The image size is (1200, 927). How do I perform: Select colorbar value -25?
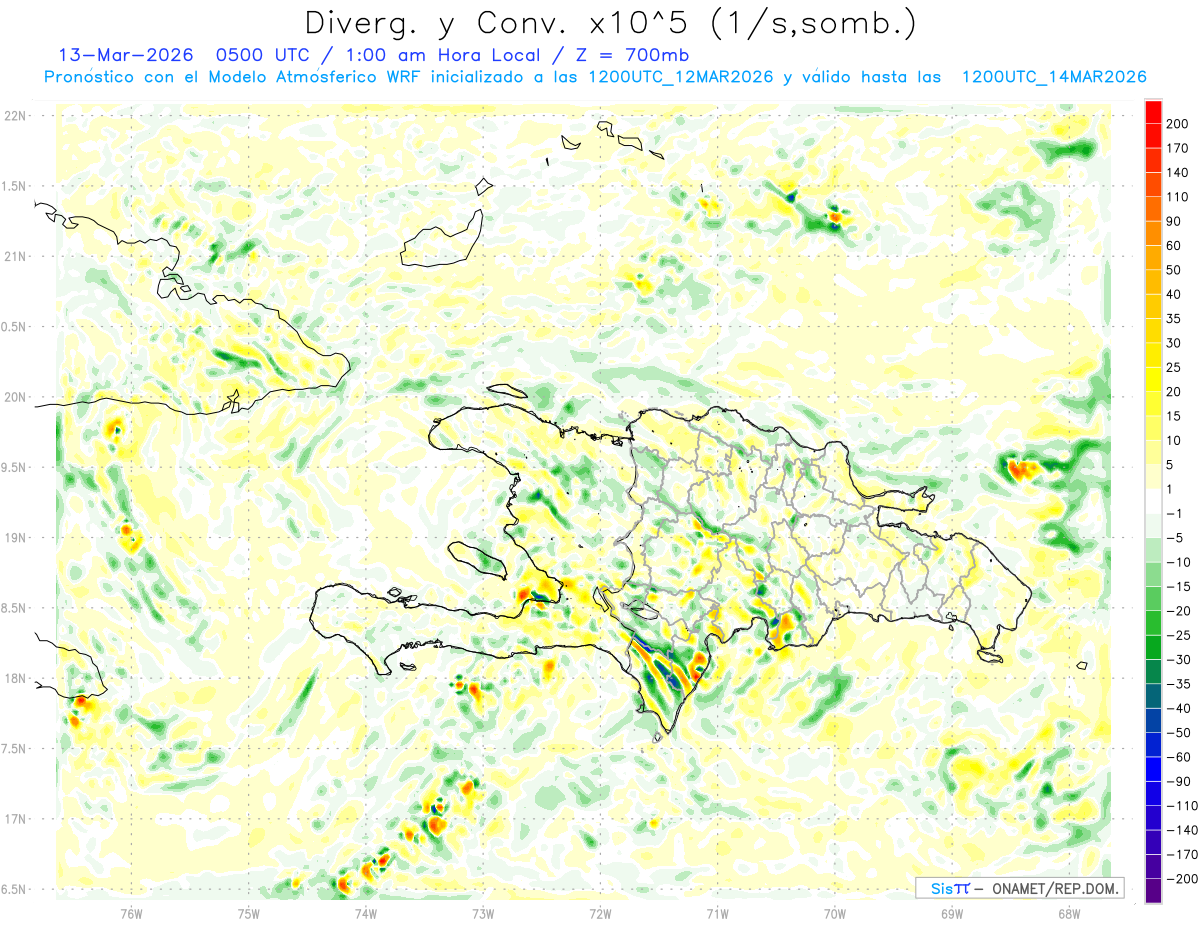(1178, 635)
